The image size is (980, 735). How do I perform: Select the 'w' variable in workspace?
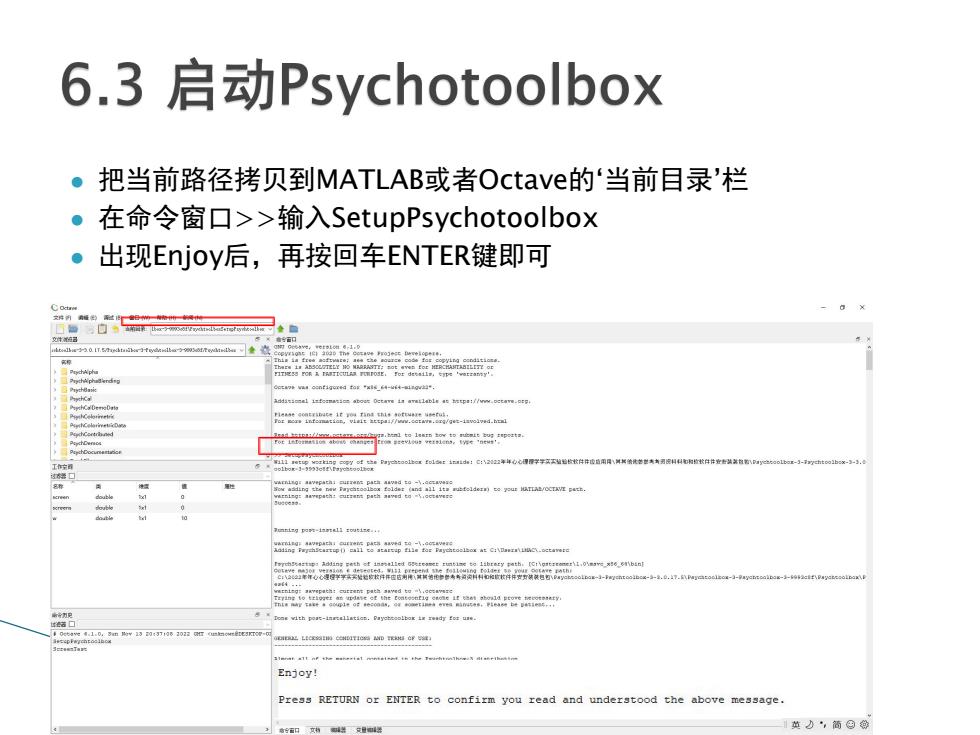click(54, 518)
